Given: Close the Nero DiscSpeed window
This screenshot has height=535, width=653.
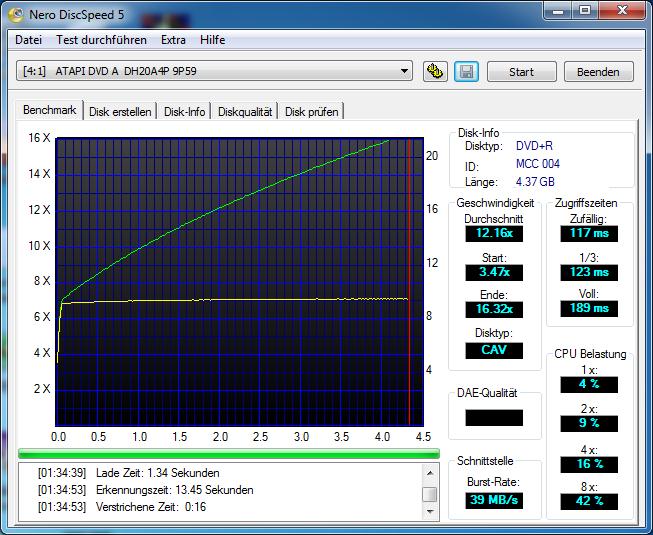Looking at the screenshot, I should click(x=622, y=11).
